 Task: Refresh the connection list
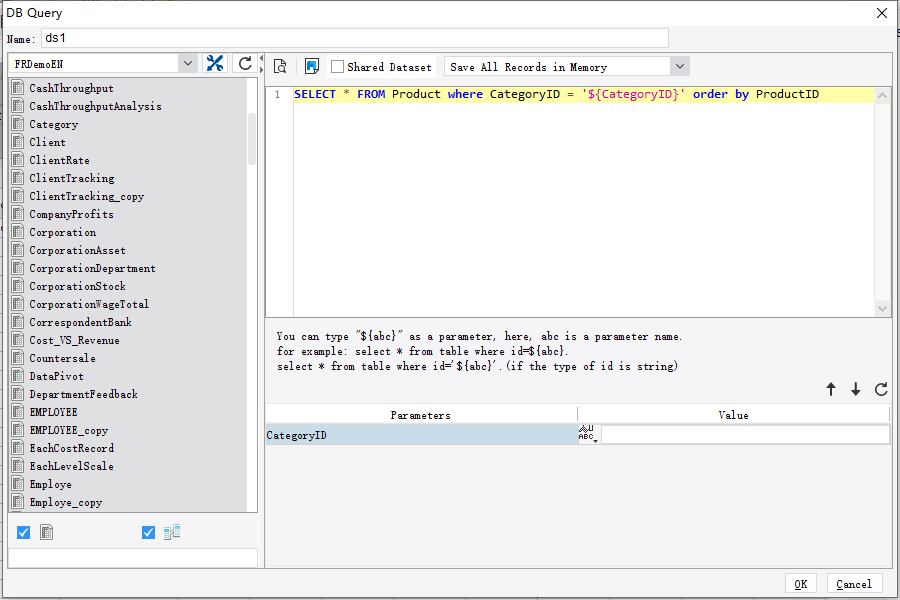(244, 62)
